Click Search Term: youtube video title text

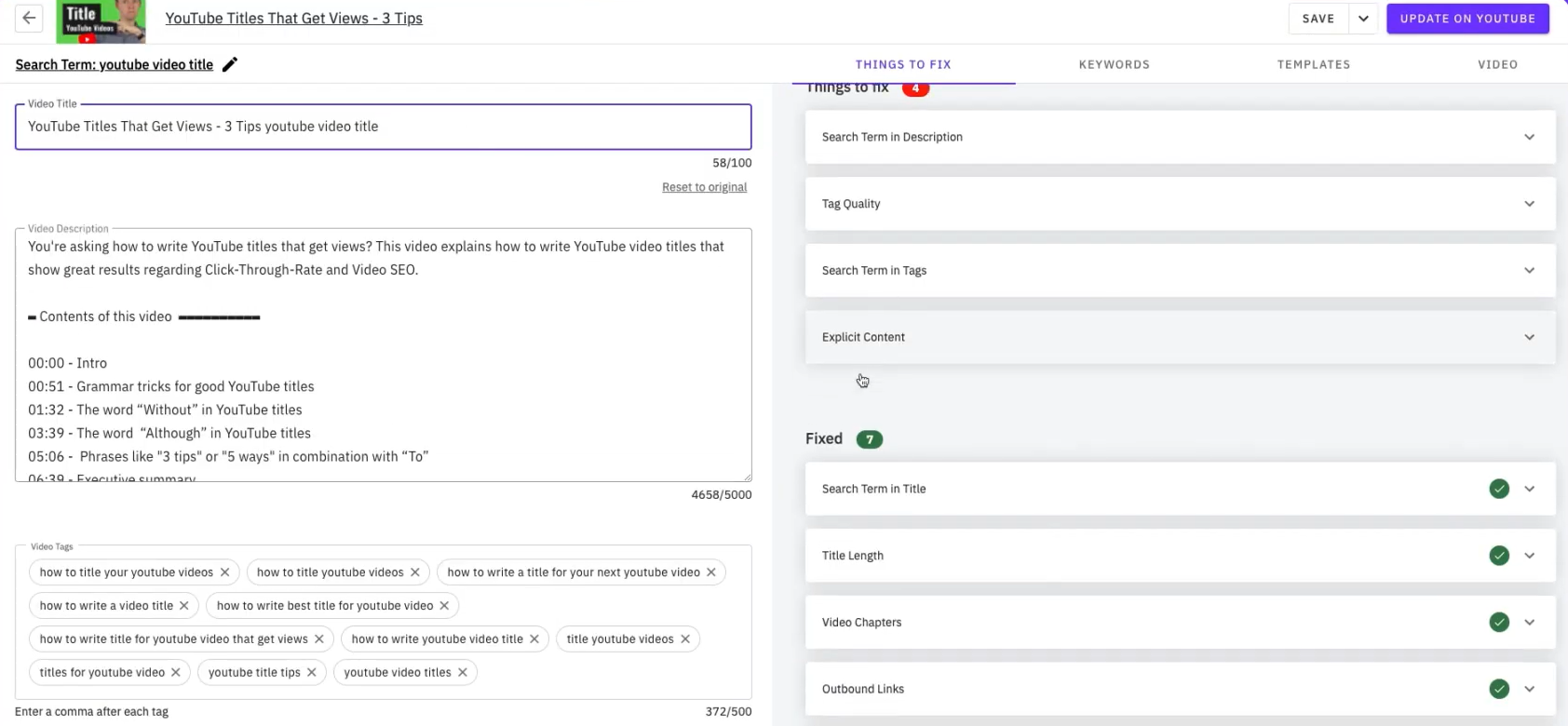pyautogui.click(x=115, y=64)
